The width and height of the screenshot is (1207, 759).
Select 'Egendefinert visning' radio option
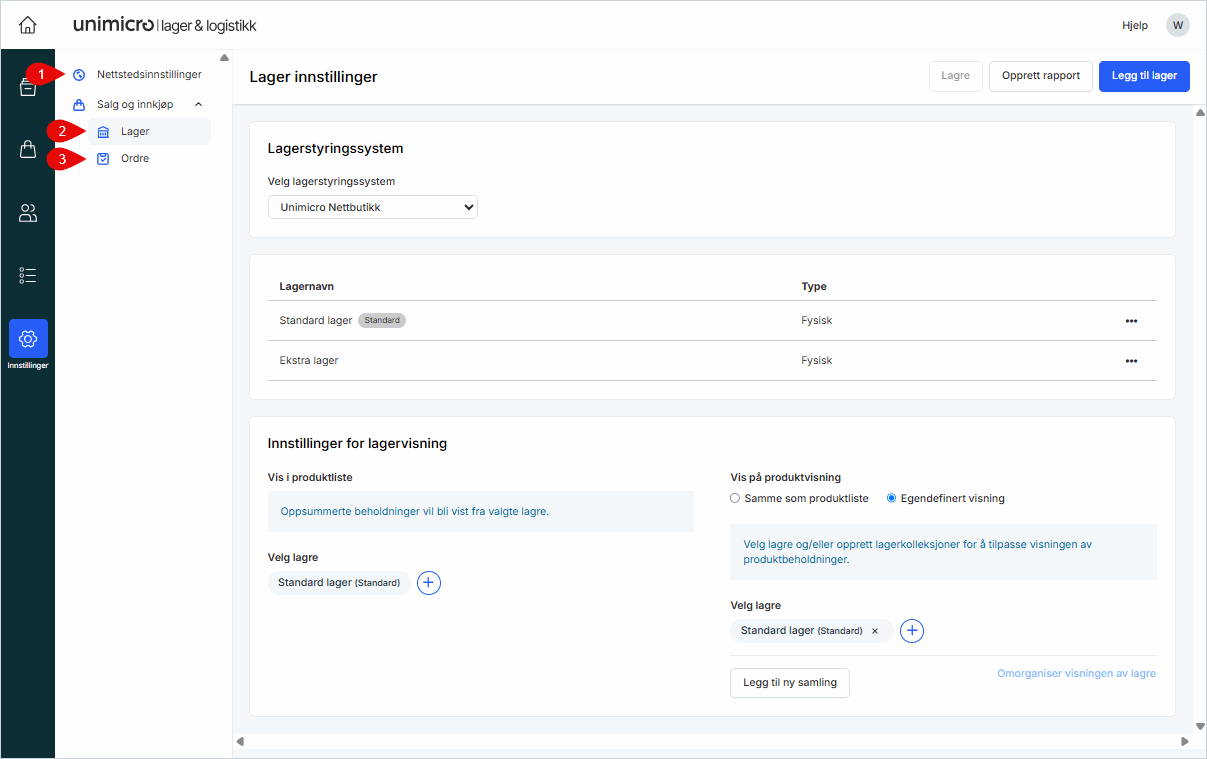[x=892, y=498]
